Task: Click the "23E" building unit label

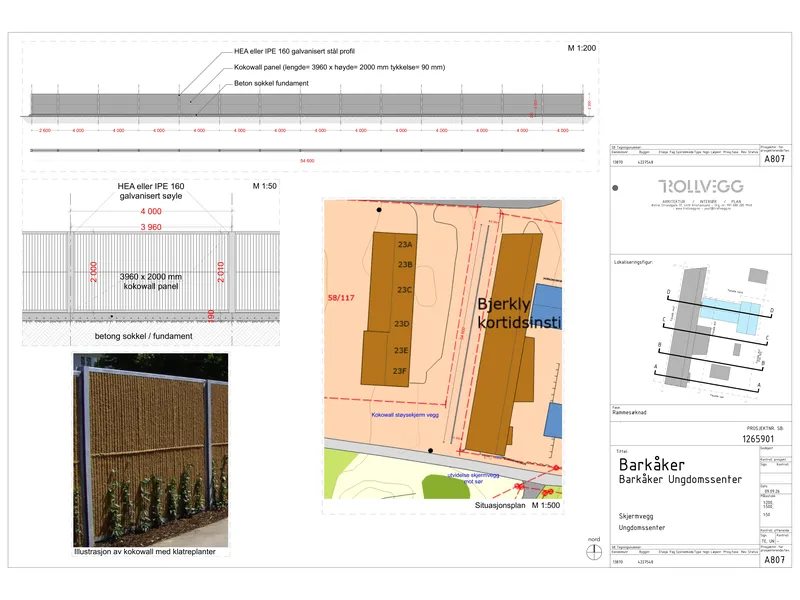Action: [401, 351]
